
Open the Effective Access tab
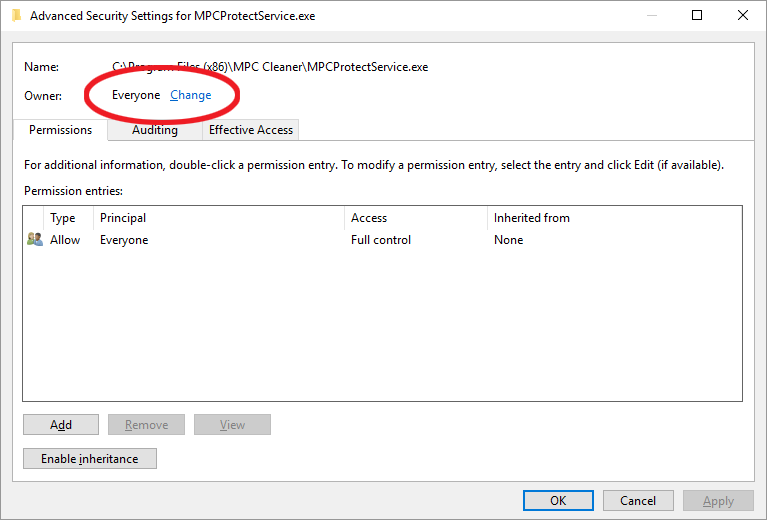(250, 130)
